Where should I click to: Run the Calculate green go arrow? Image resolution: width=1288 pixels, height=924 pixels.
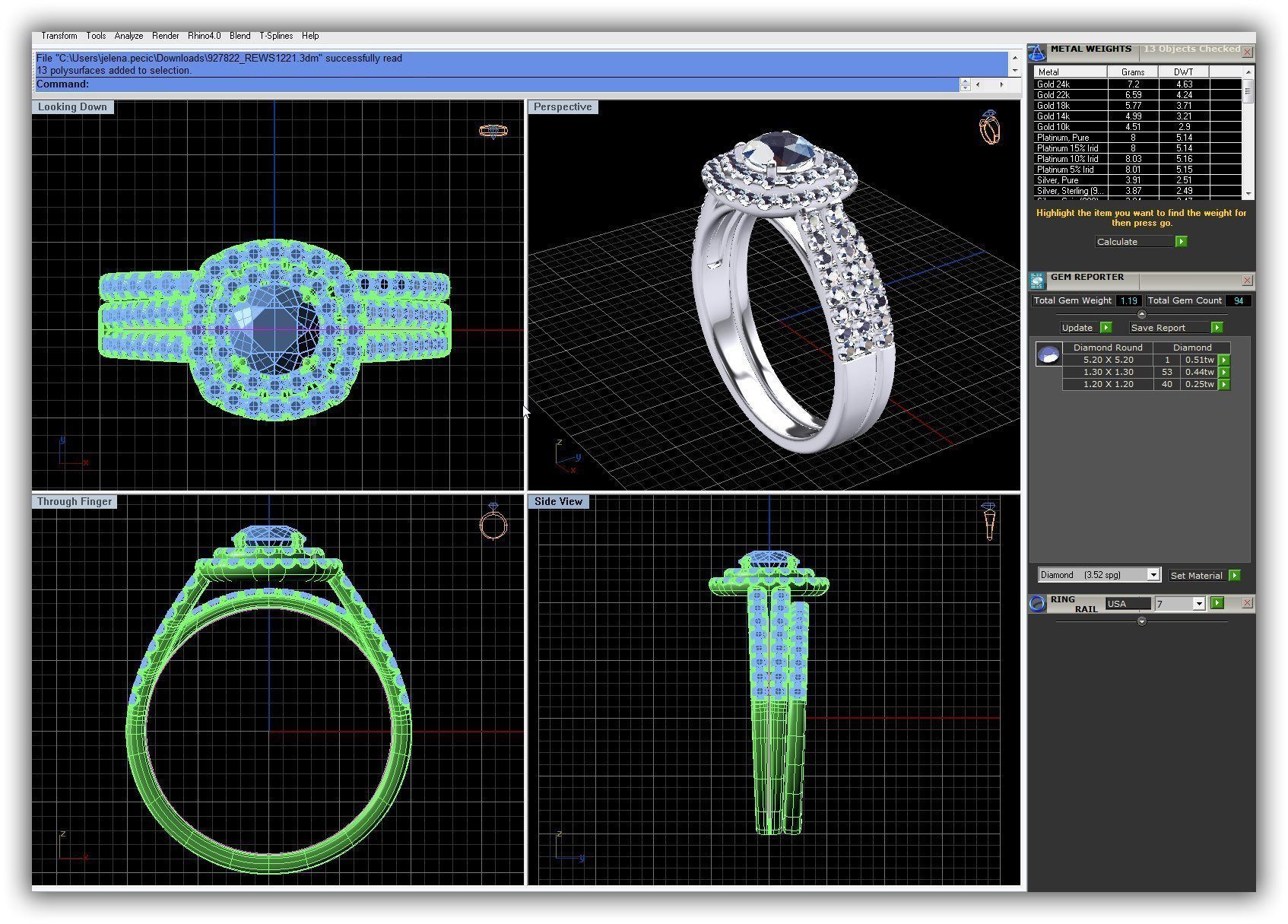1181,241
